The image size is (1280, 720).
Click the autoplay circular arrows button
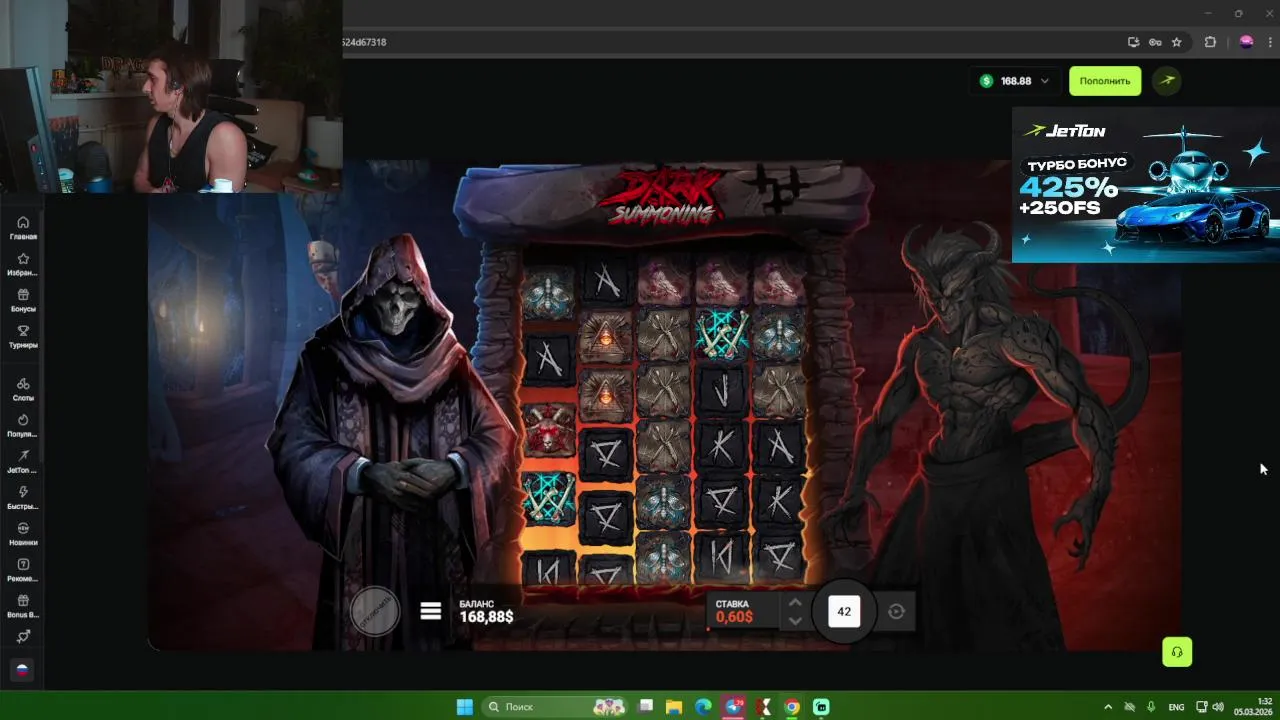[896, 611]
